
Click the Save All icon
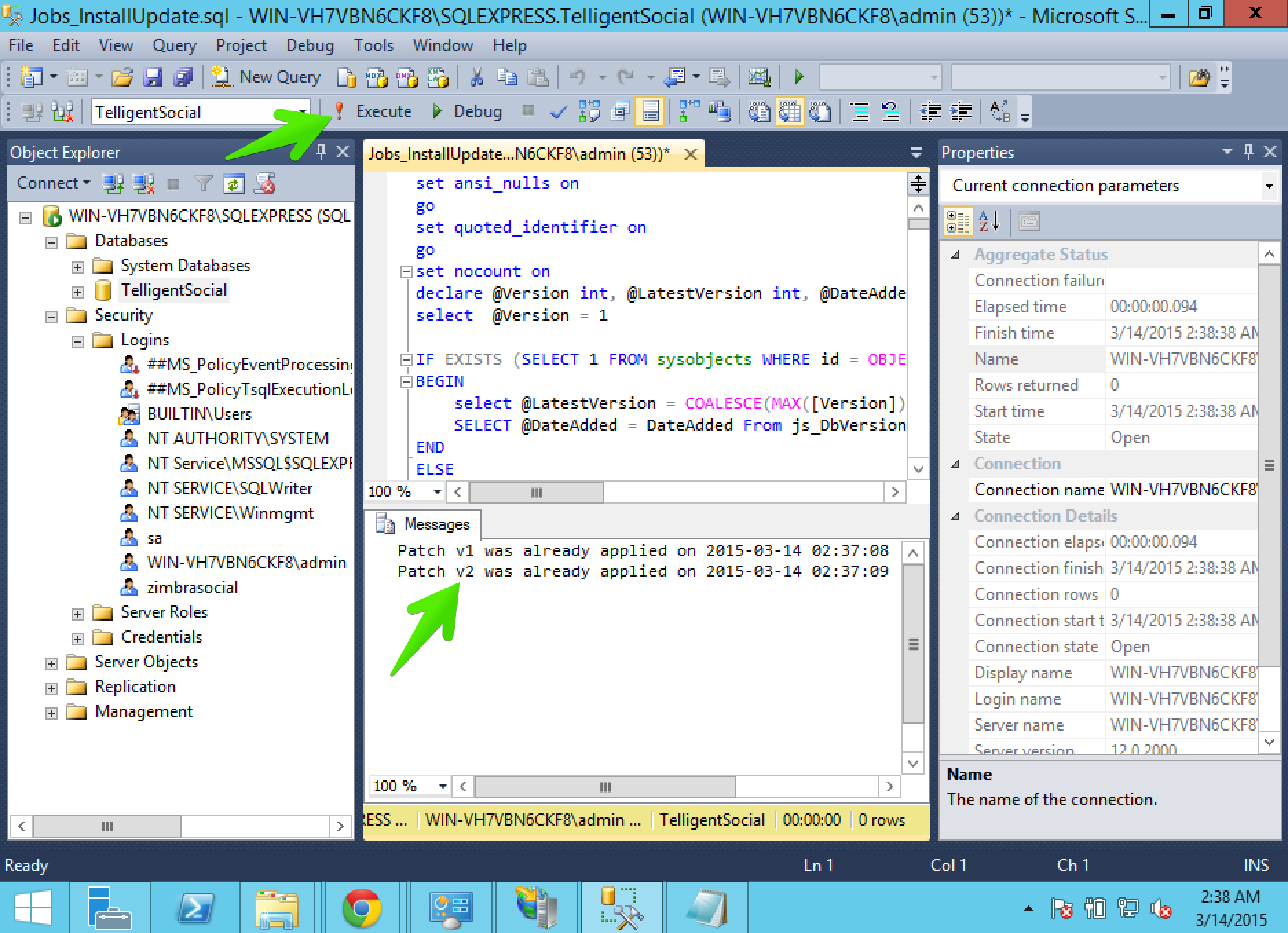click(x=183, y=77)
